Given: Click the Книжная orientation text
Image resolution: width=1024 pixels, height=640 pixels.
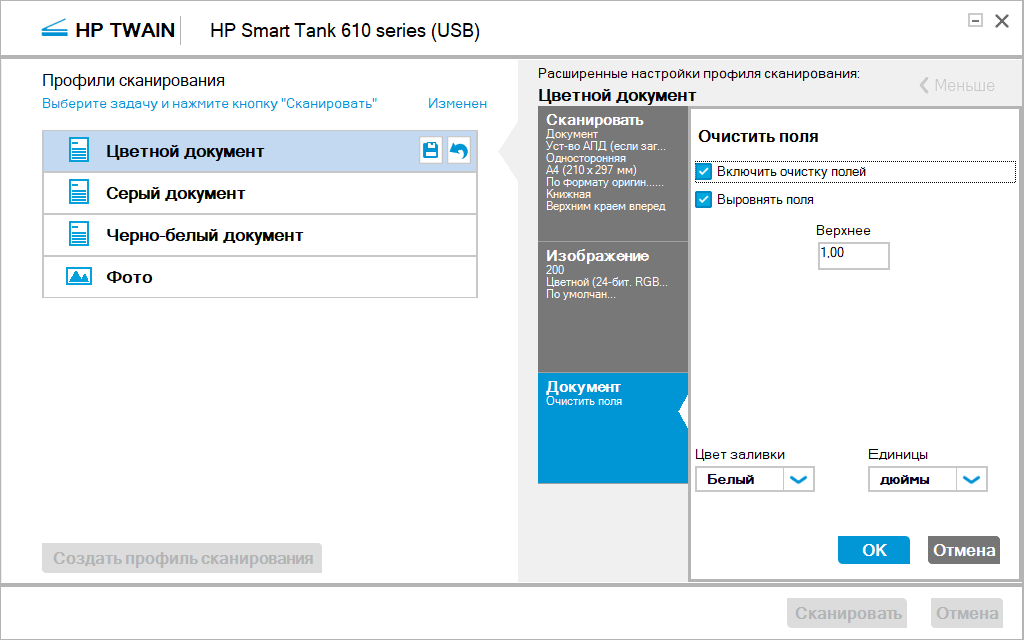Looking at the screenshot, I should 568,194.
